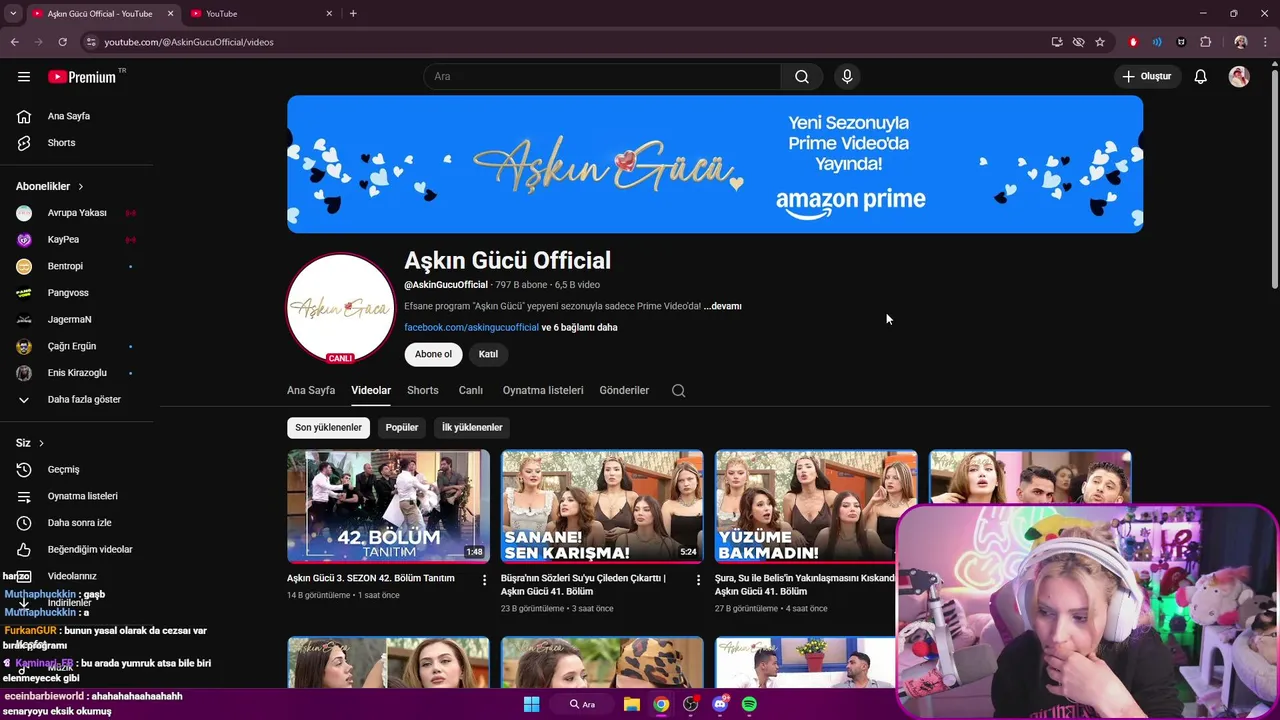Open the Oluştur create menu
The width and height of the screenshot is (1280, 720).
coord(1146,77)
